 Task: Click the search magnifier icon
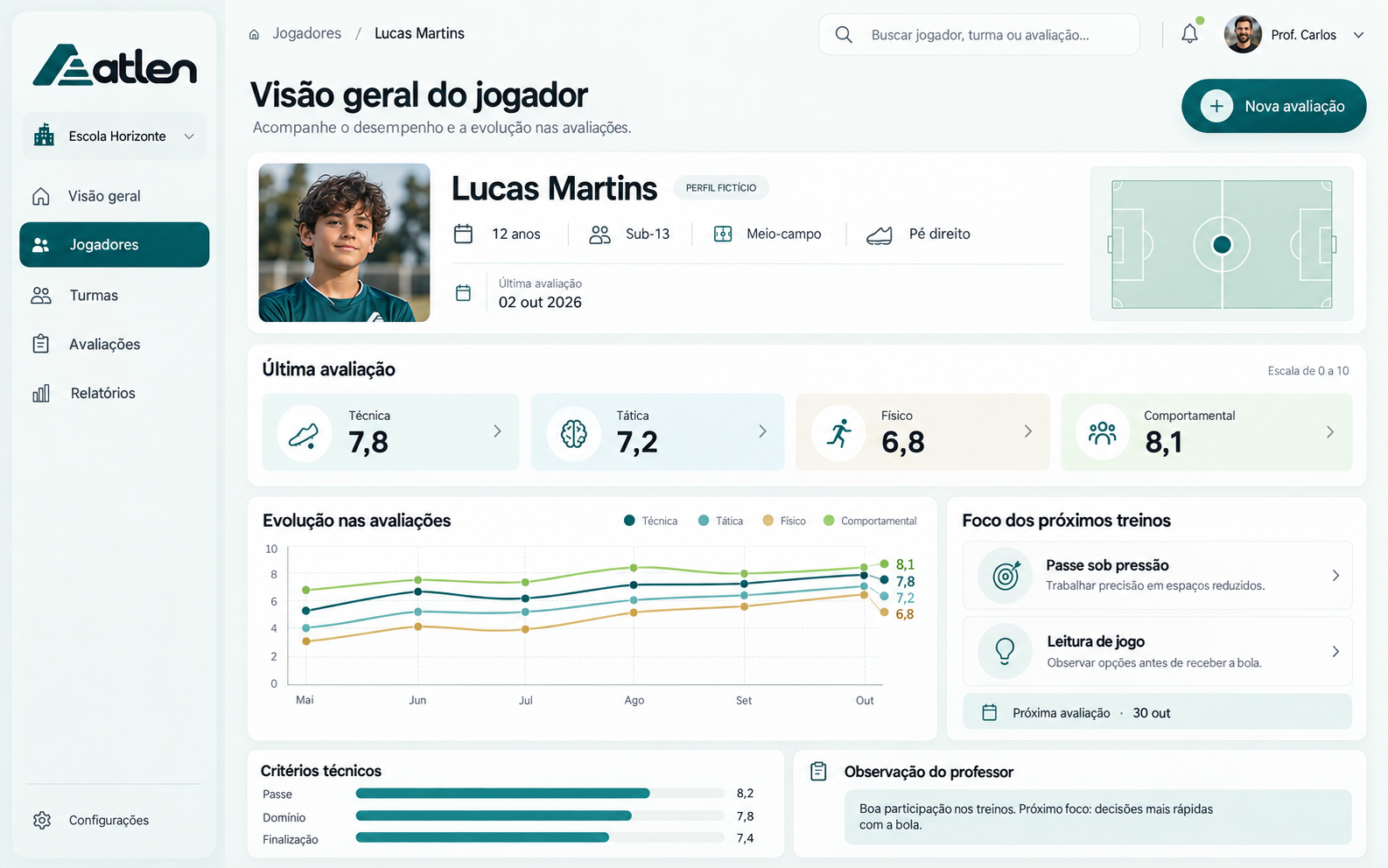click(844, 34)
